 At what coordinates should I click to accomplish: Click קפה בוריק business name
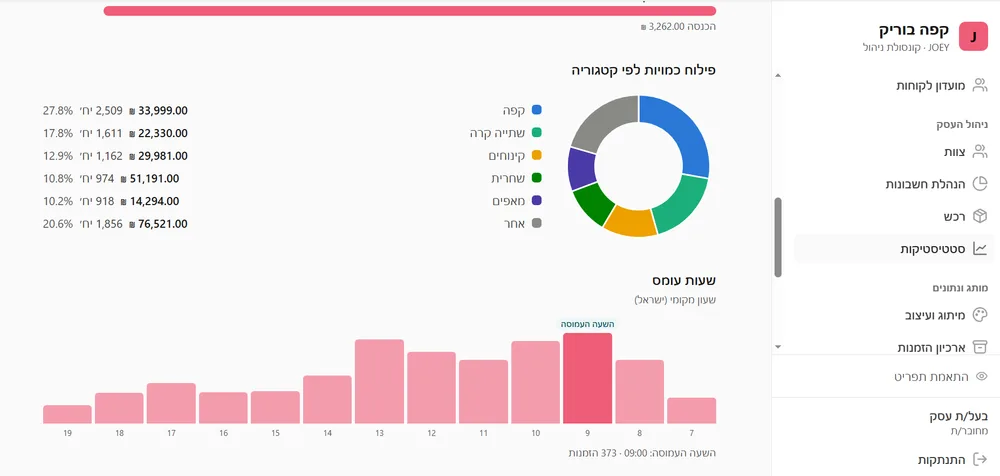point(915,29)
